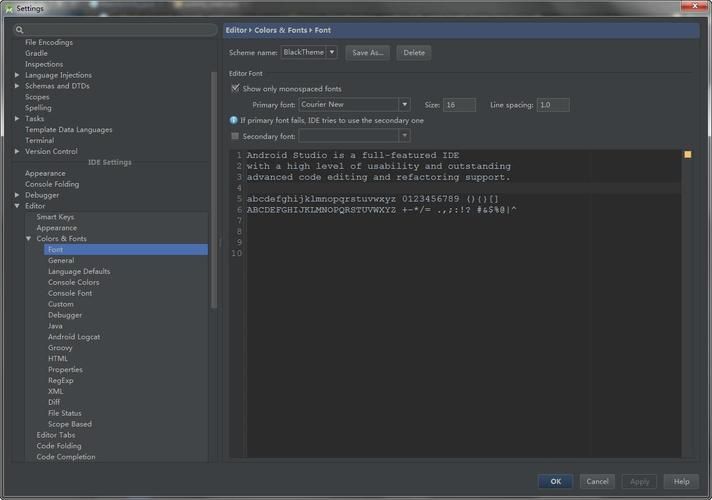
Task: Collapse the Colors & Fonts tree node
Action: click(x=28, y=239)
